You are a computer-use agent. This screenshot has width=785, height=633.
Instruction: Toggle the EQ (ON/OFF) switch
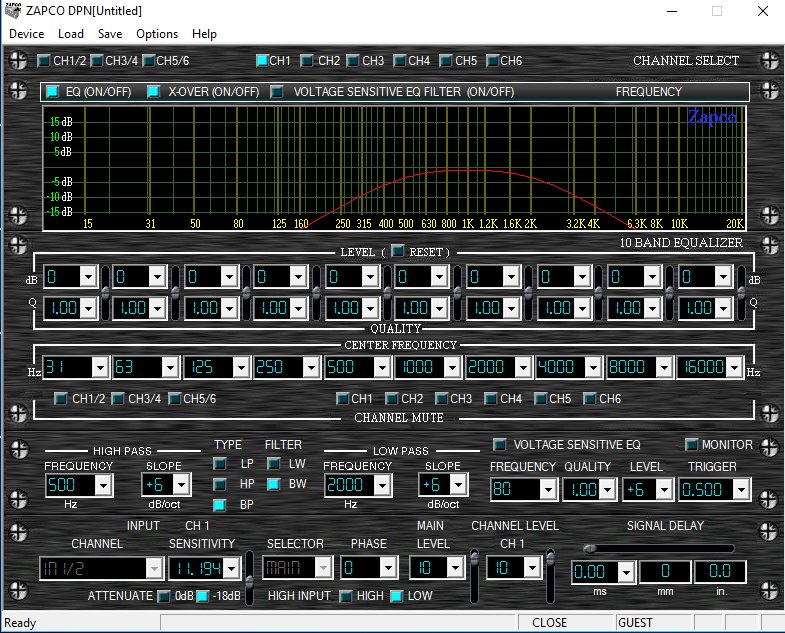coord(52,92)
